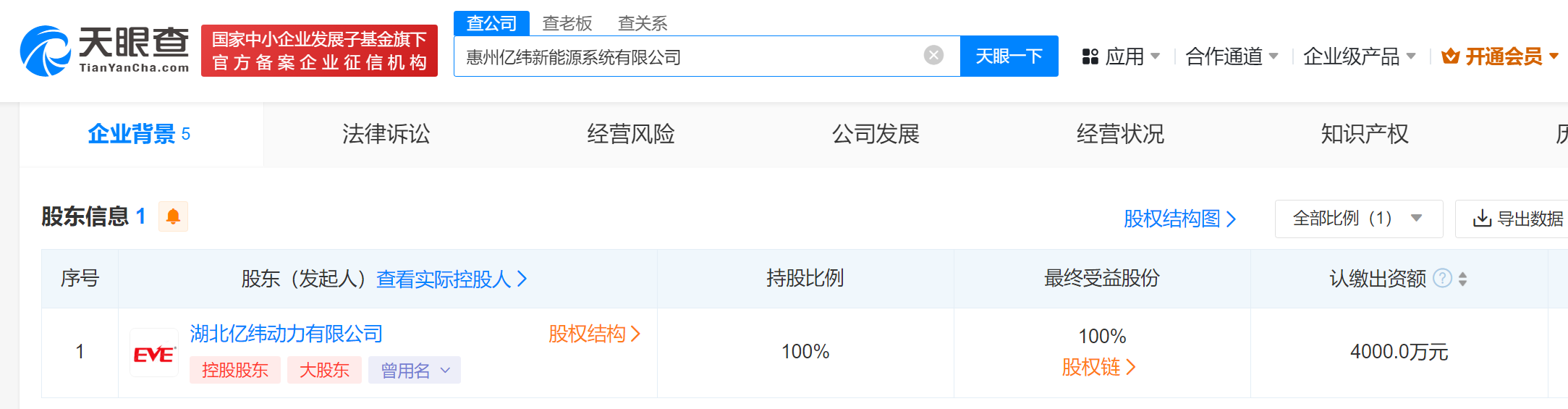Image resolution: width=1568 pixels, height=409 pixels.
Task: Click the 大股东 tag
Action: coord(324,370)
